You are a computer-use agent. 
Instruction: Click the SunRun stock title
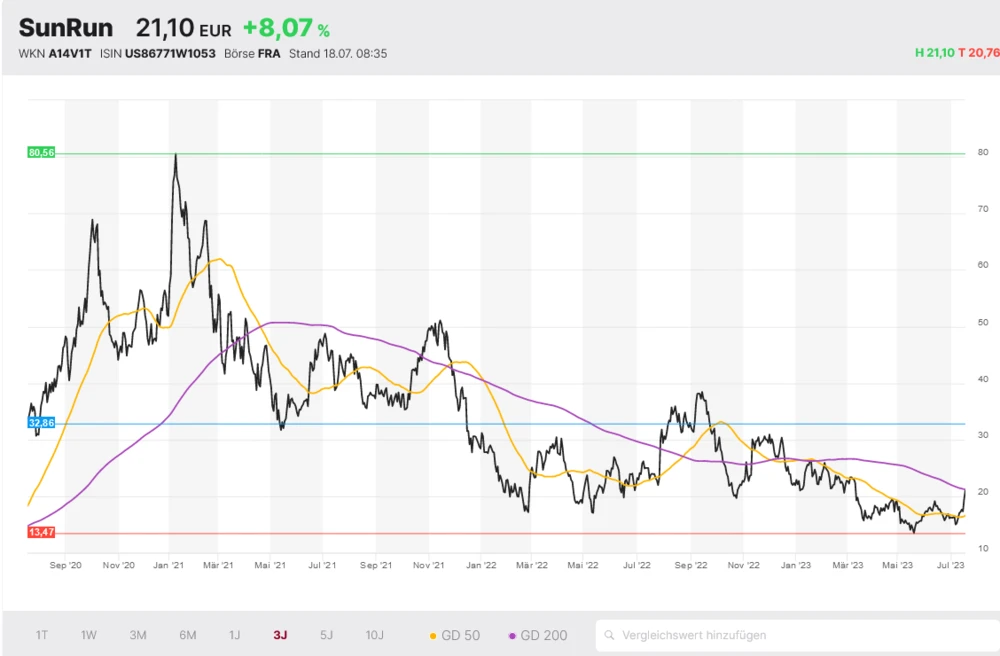point(66,28)
